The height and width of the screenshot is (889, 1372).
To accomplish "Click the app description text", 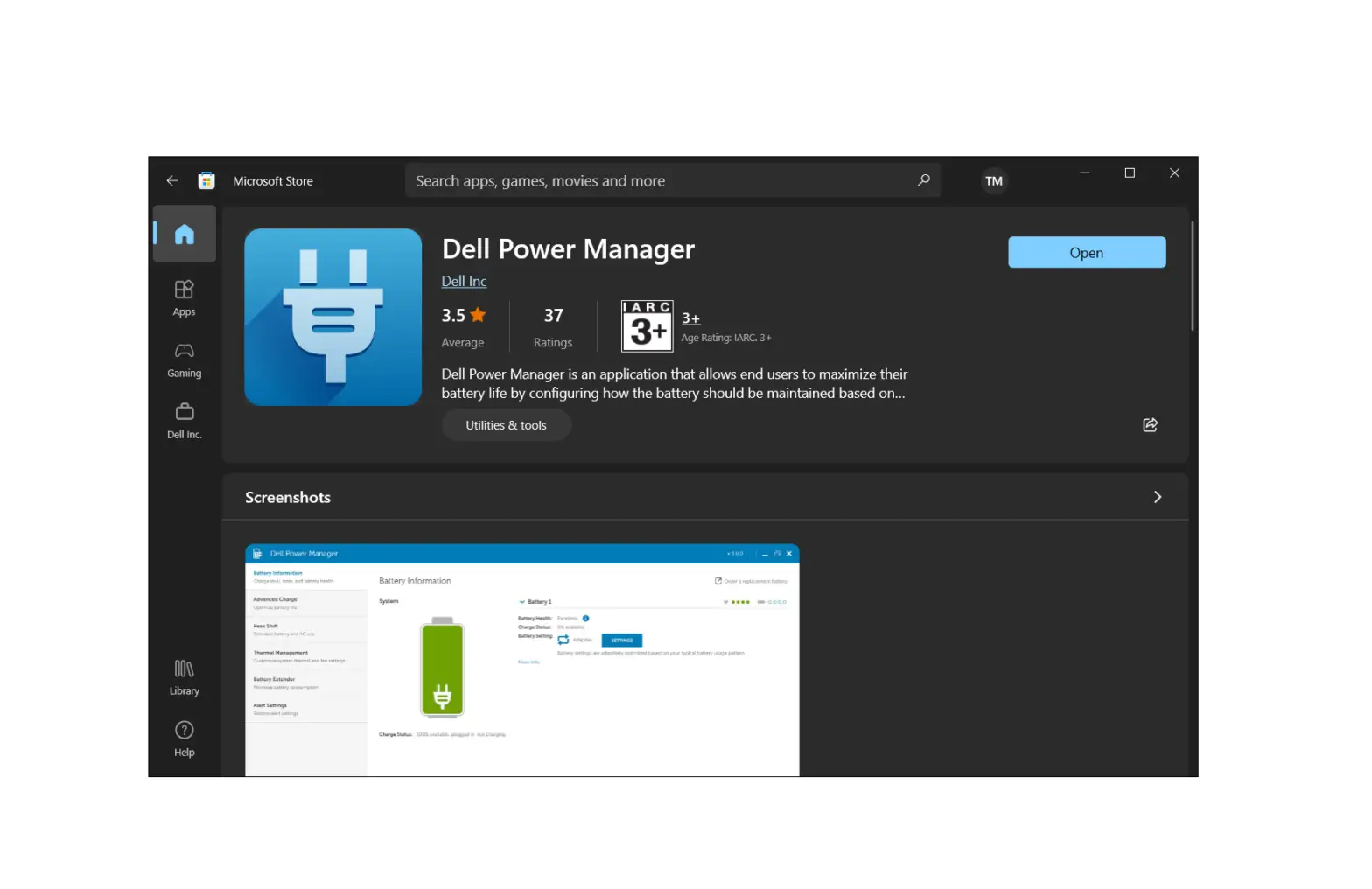I will (674, 384).
